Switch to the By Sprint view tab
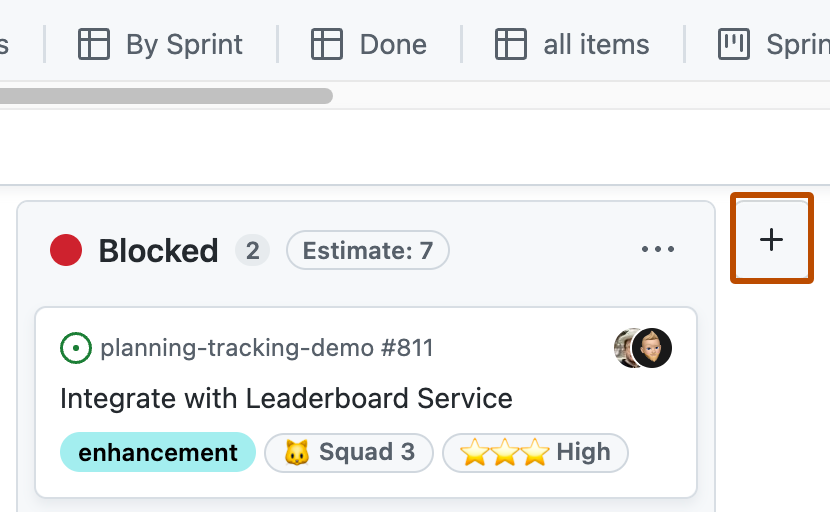This screenshot has height=512, width=830. (x=160, y=44)
